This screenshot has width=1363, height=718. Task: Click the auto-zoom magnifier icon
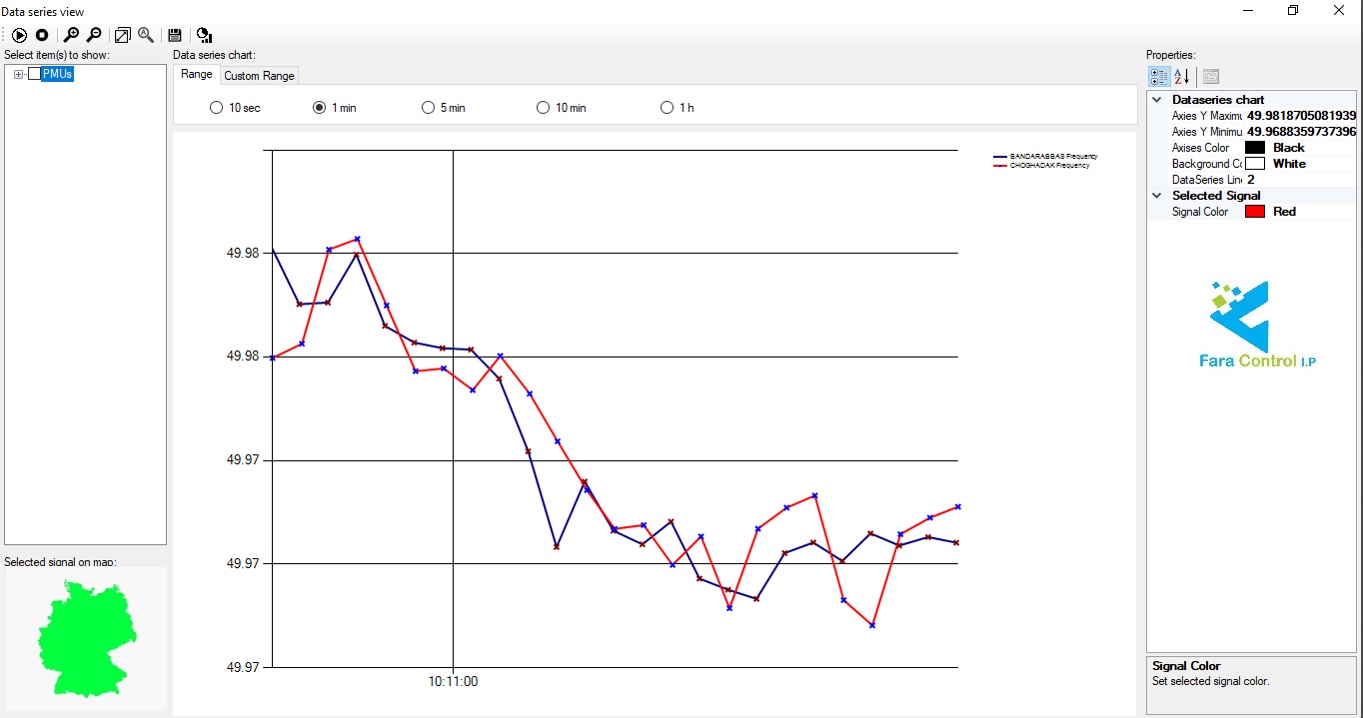146,35
